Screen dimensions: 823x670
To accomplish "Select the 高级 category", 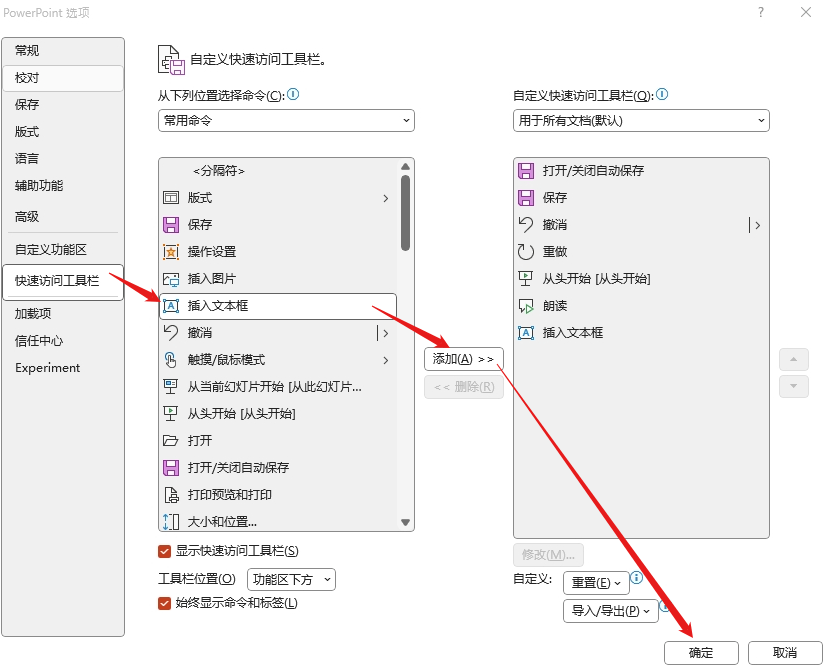I will click(63, 217).
